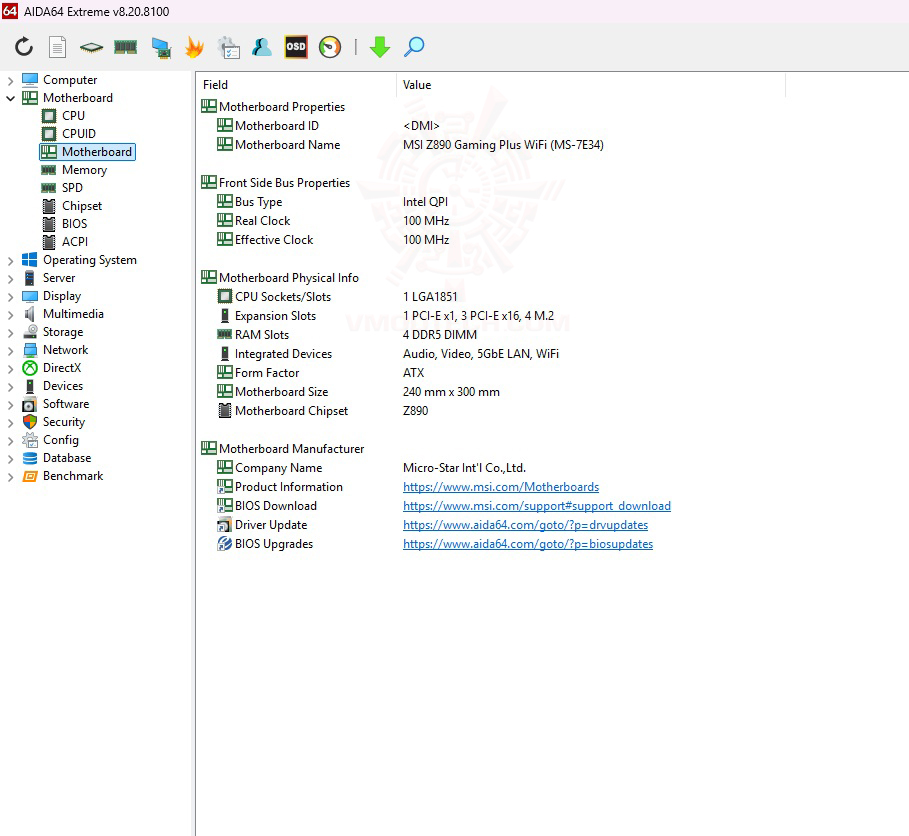This screenshot has height=836, width=909.
Task: Select the CPU tree item
Action: click(73, 115)
